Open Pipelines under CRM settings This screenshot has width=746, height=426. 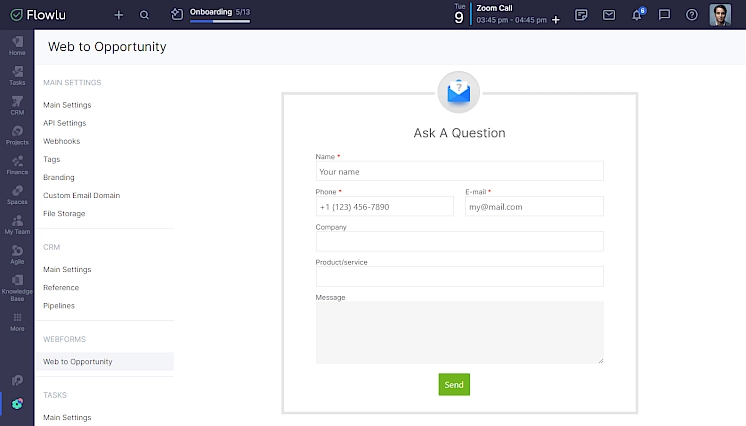[x=59, y=305]
